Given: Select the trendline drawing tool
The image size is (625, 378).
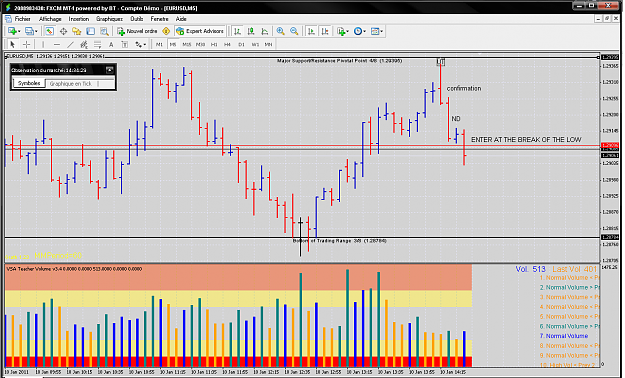Looking at the screenshot, I should (x=70, y=44).
